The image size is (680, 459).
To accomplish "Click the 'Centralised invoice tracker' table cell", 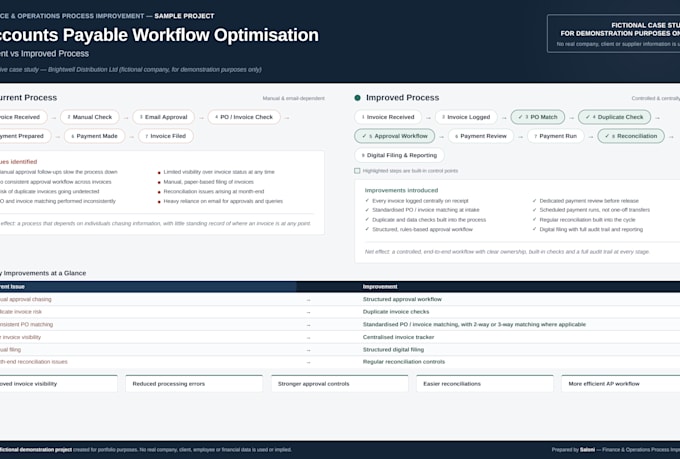I will click(398, 337).
